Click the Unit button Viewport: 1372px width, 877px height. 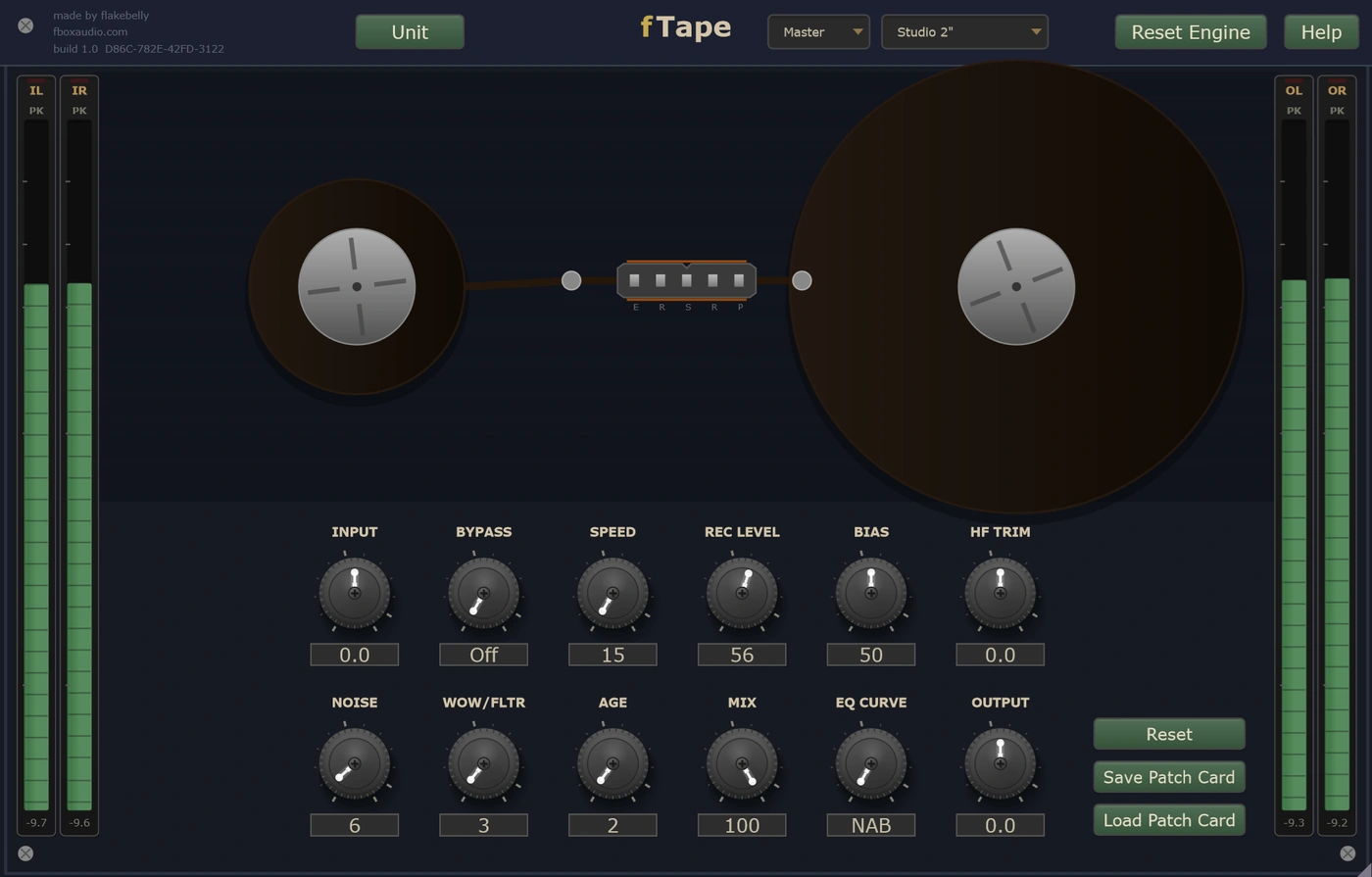pyautogui.click(x=410, y=31)
